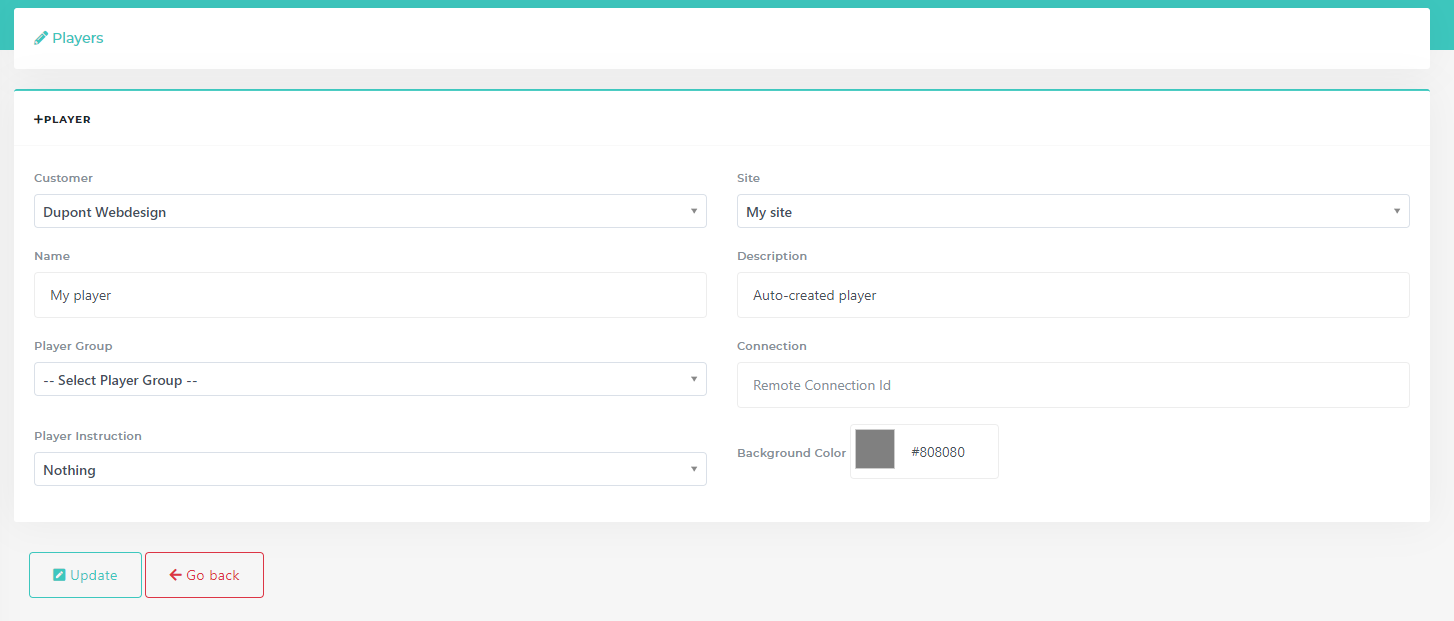
Task: Focus the Name field containing My player
Action: [x=370, y=295]
